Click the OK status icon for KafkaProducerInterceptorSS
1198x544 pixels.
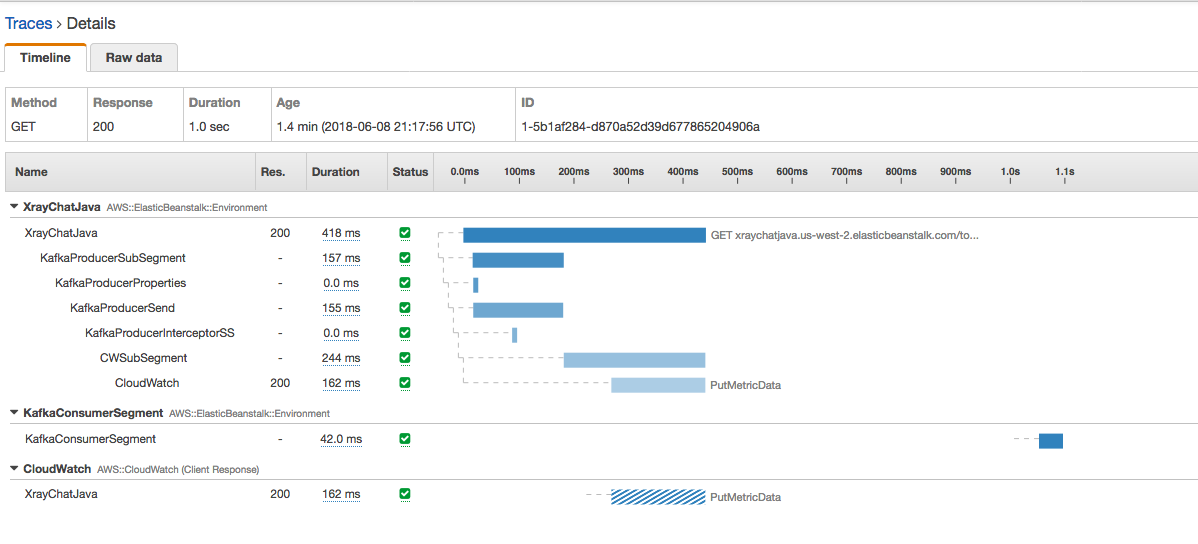[x=405, y=333]
